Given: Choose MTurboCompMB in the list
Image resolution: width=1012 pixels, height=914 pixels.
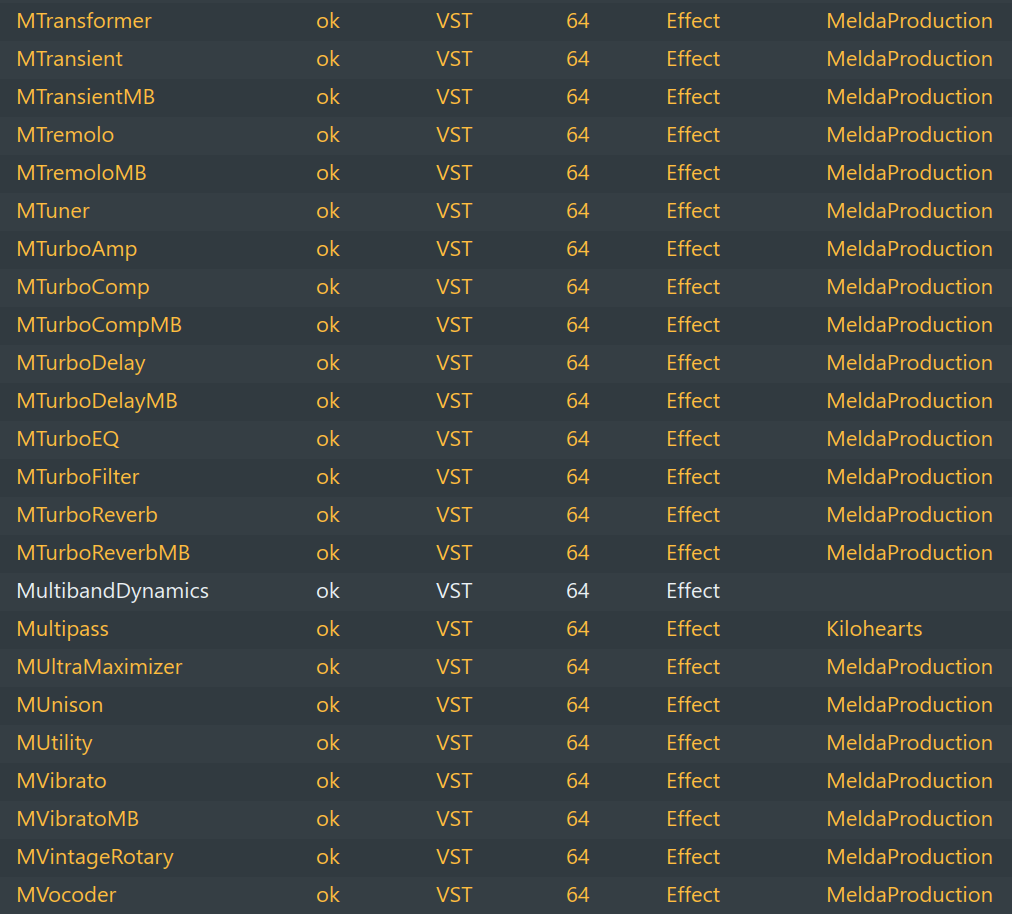Looking at the screenshot, I should pyautogui.click(x=99, y=325).
